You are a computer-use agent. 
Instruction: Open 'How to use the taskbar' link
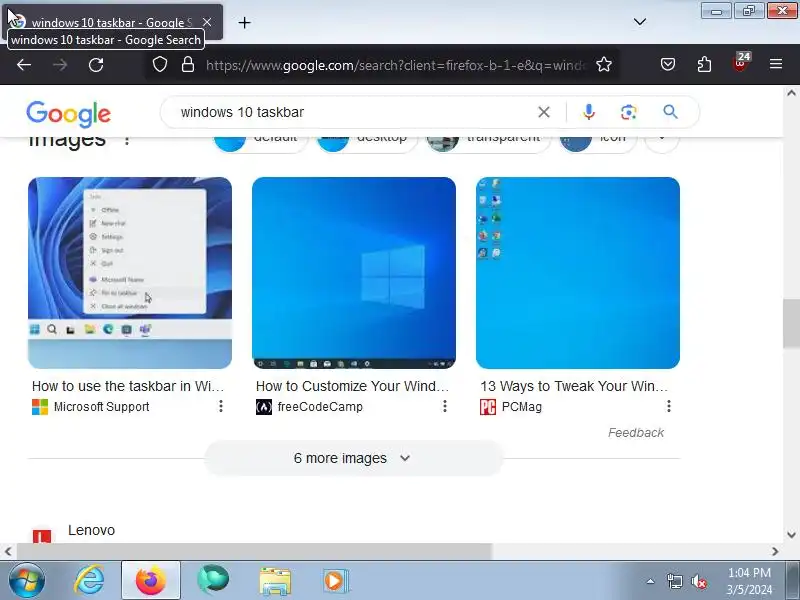pyautogui.click(x=128, y=386)
